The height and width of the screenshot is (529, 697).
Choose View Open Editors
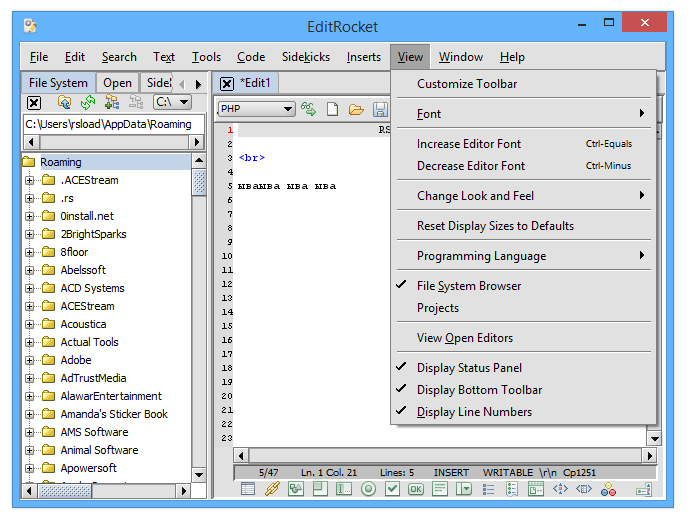pyautogui.click(x=524, y=338)
